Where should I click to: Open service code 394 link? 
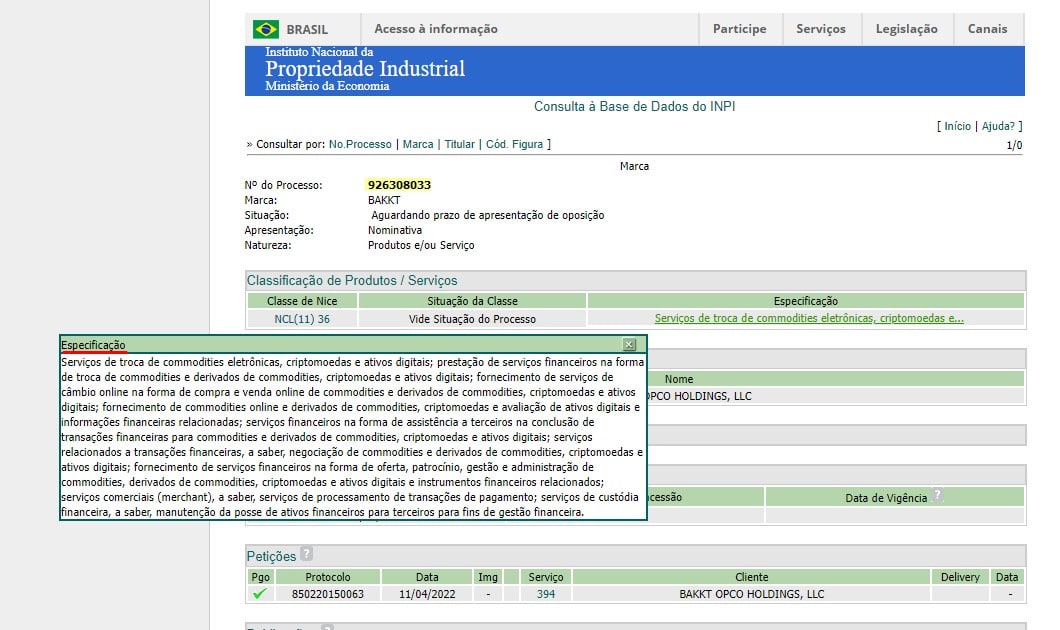click(x=546, y=594)
